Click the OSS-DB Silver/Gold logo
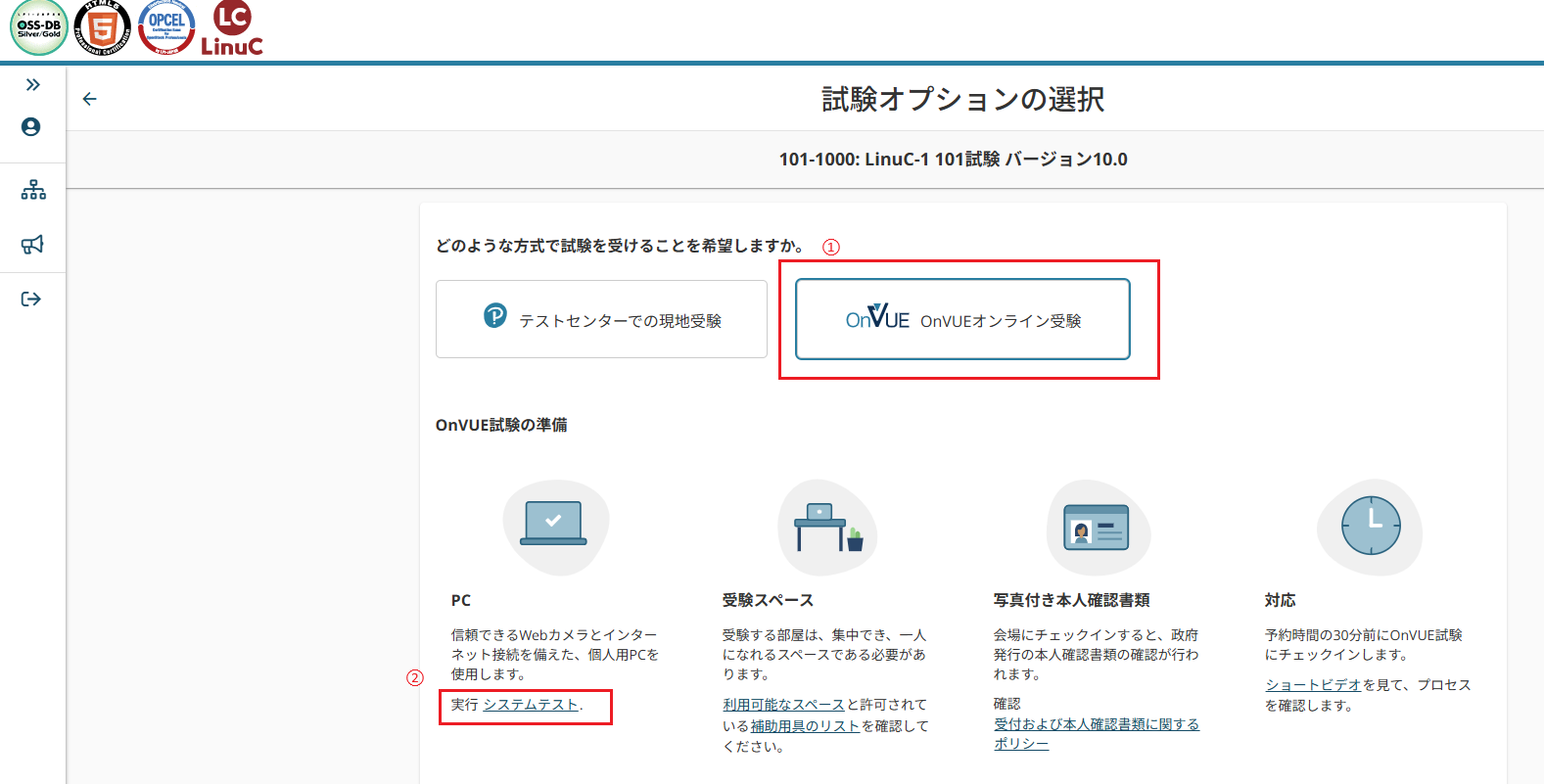 (39, 28)
